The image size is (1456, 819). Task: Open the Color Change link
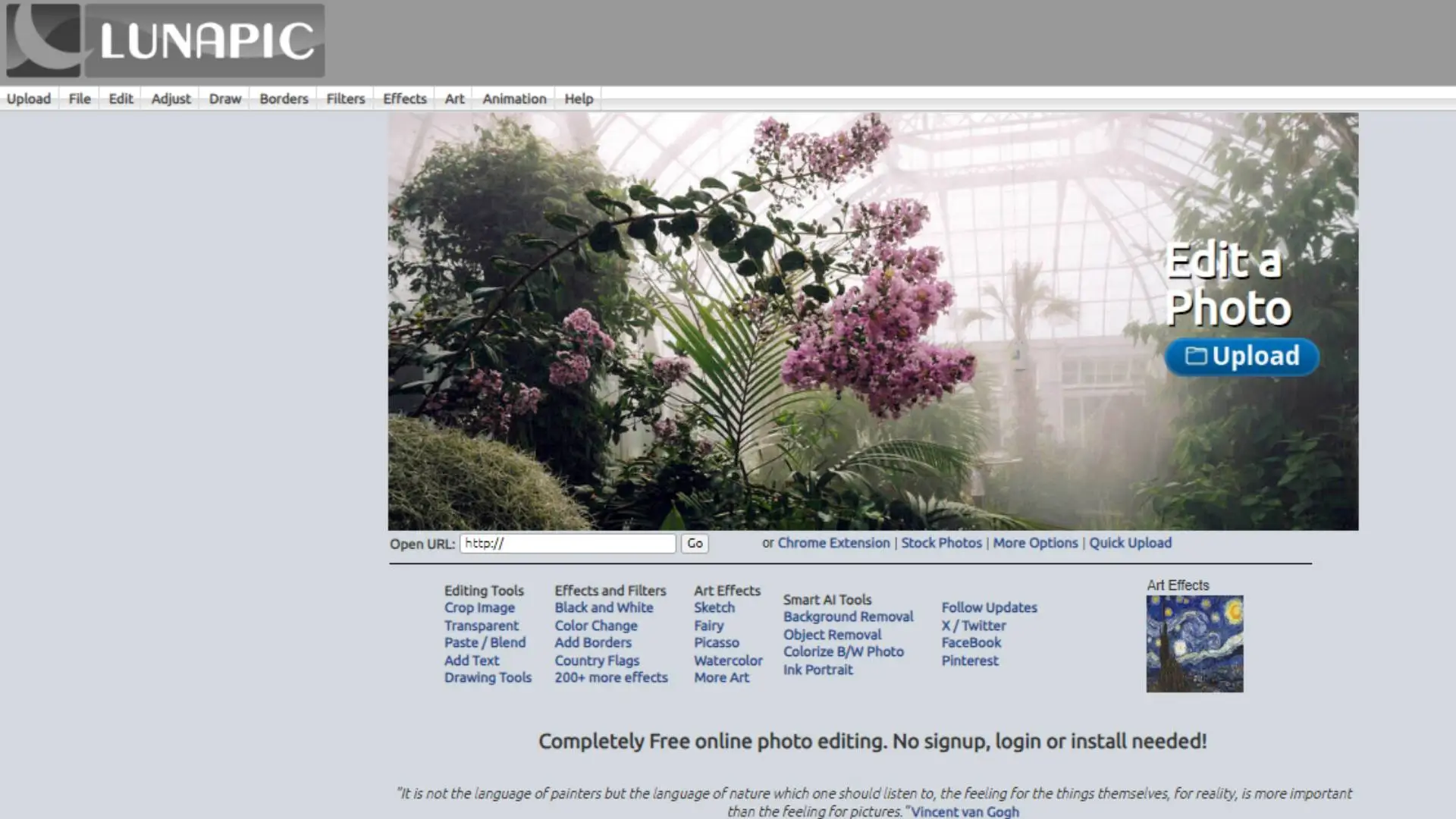point(596,626)
